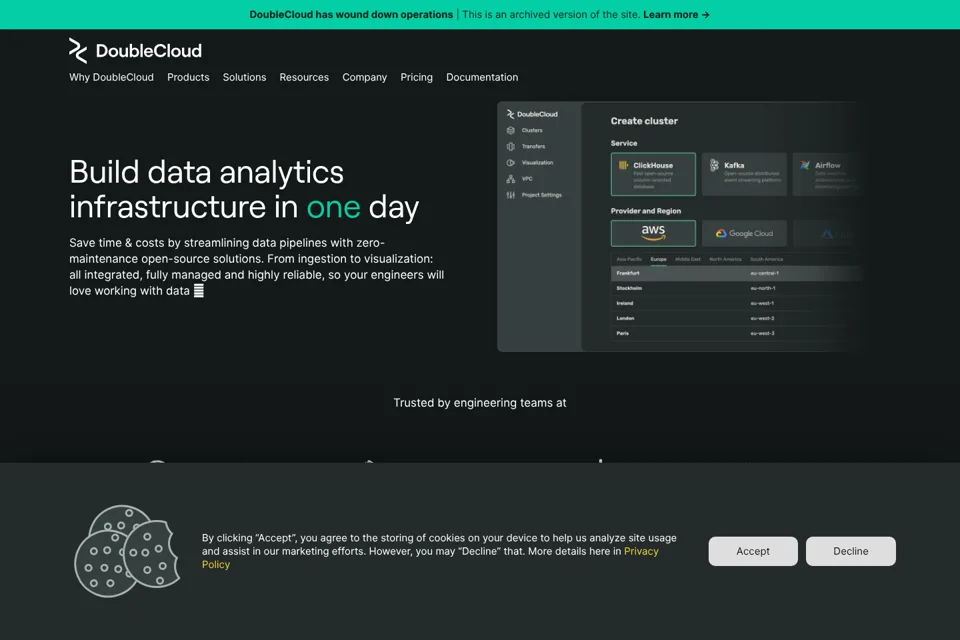Switch to the Europe region tab
The height and width of the screenshot is (640, 960).
coord(659,259)
